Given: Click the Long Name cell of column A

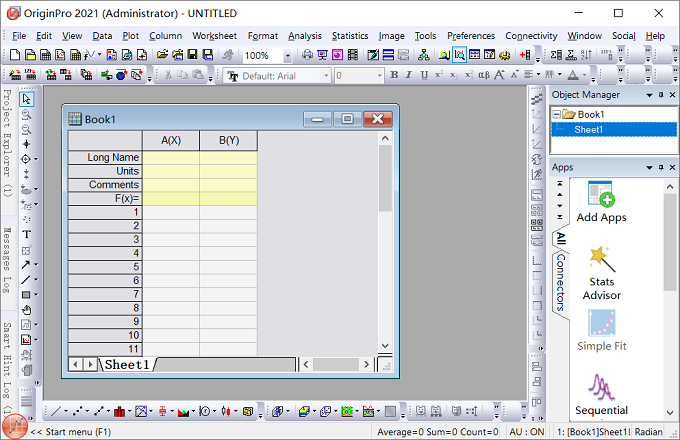Looking at the screenshot, I should pos(171,157).
